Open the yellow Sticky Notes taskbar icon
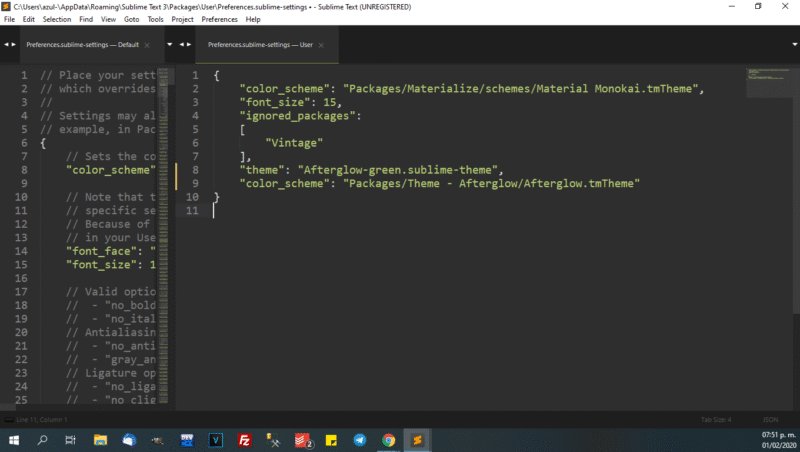The width and height of the screenshot is (800, 452). pyautogui.click(x=331, y=440)
